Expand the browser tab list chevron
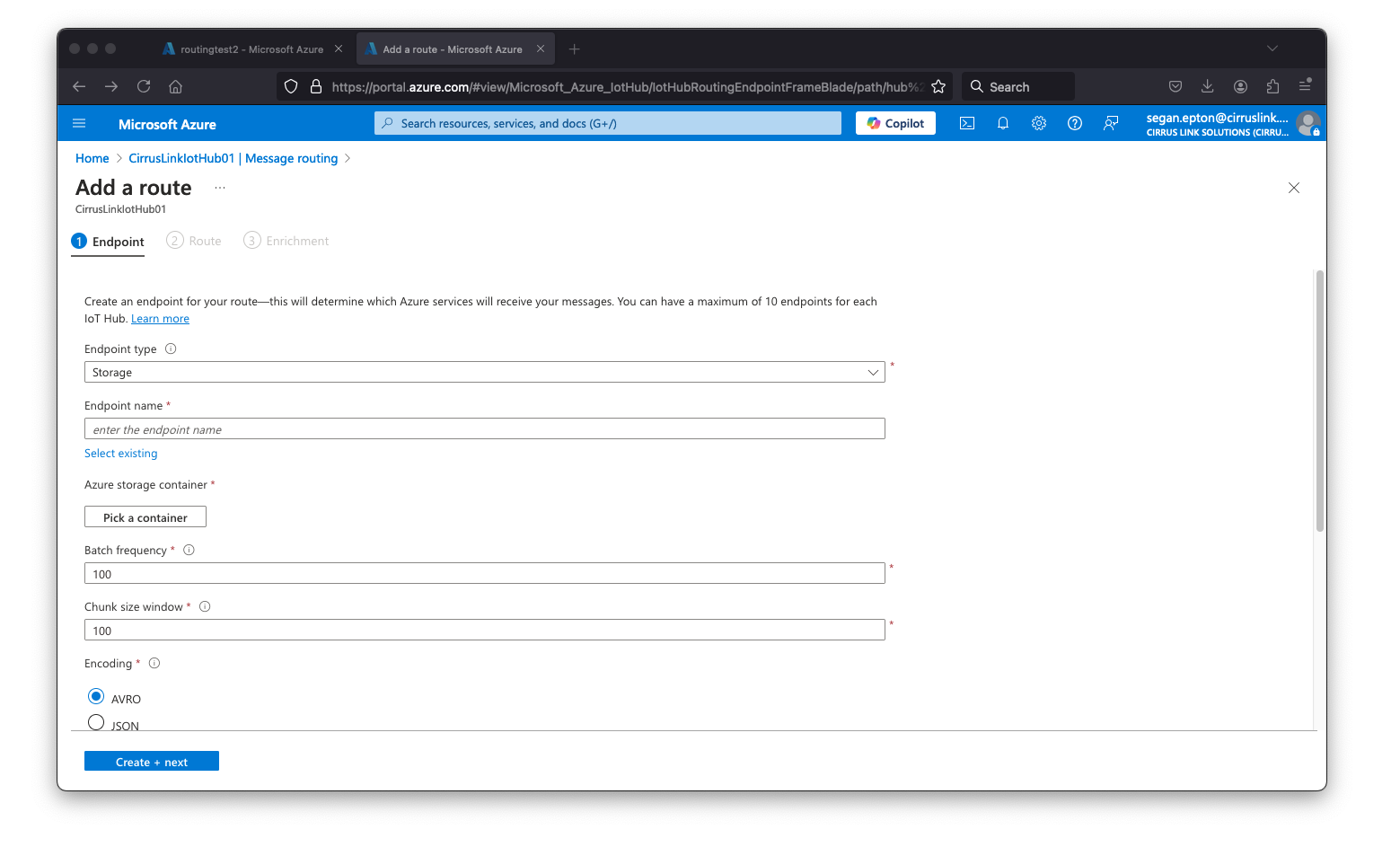The height and width of the screenshot is (865, 1400). pos(1272,49)
